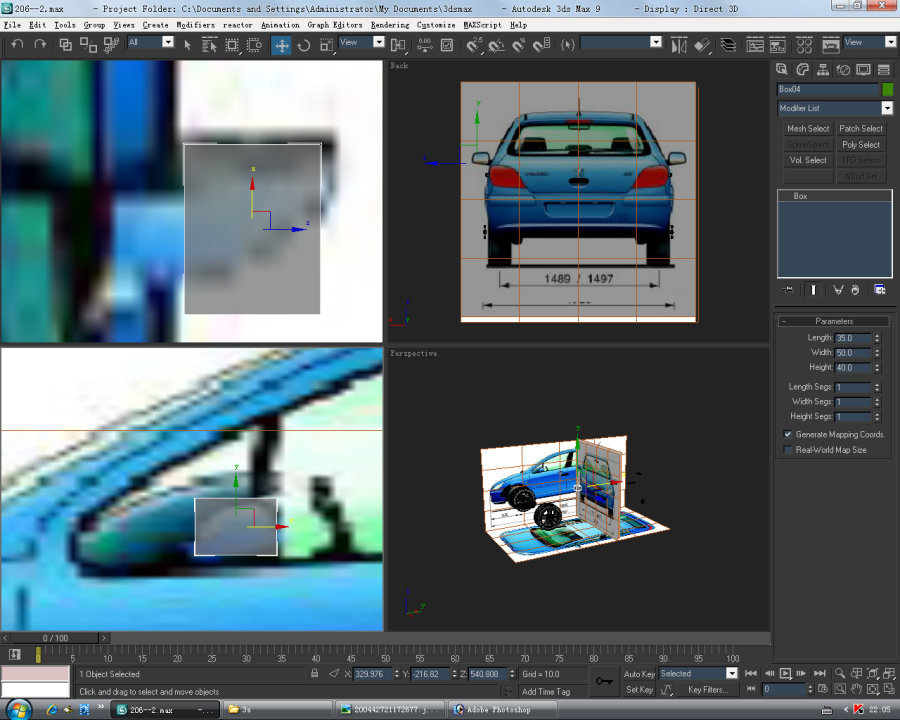
Task: Activate Select and Scale tool
Action: (326, 45)
